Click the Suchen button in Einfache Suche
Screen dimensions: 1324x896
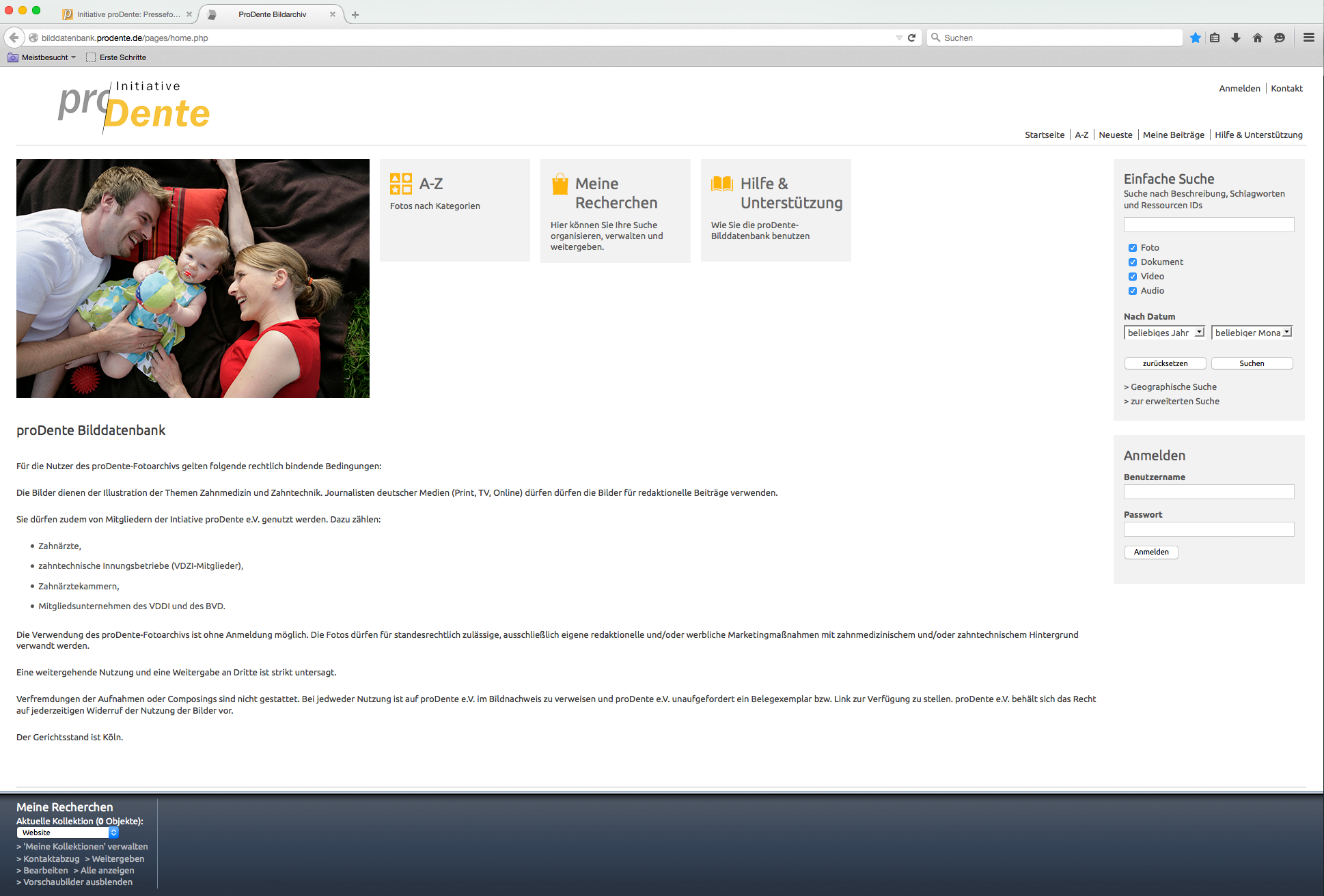[x=1252, y=363]
